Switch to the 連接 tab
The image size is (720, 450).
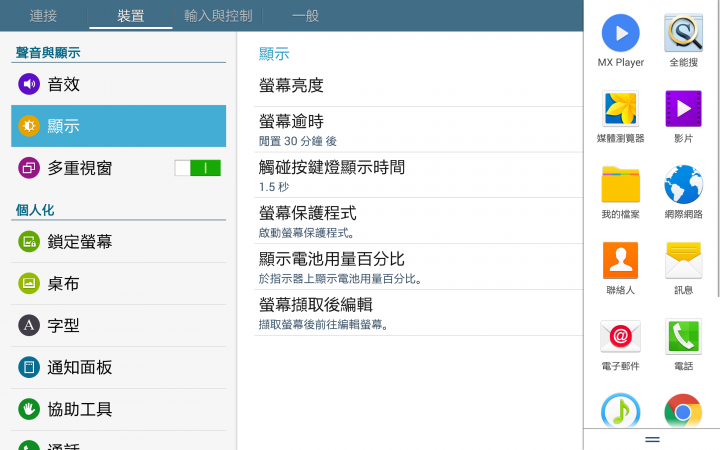pyautogui.click(x=44, y=16)
